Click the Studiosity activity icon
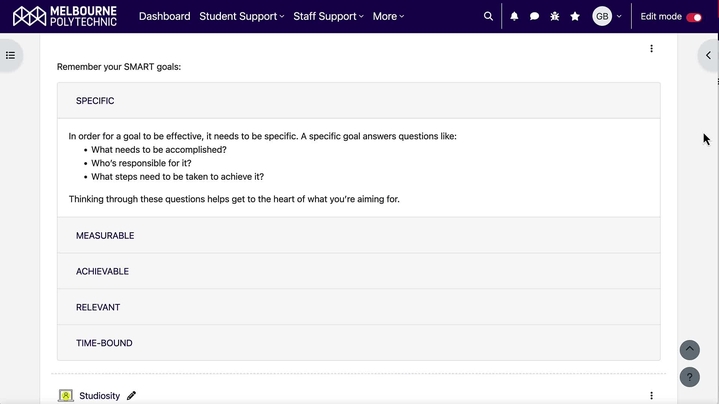Screen dimensions: 719x404 coord(66,395)
